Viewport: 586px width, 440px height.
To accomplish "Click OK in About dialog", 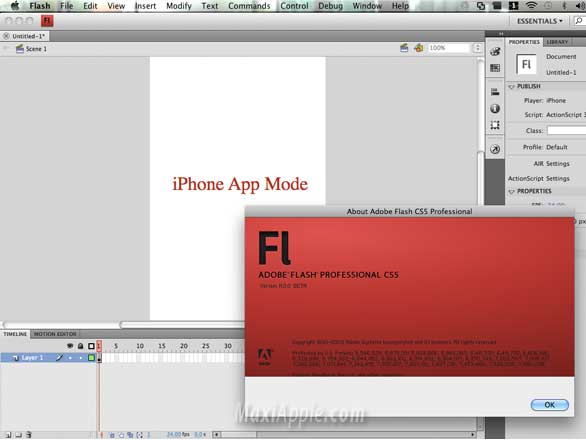I will click(550, 405).
